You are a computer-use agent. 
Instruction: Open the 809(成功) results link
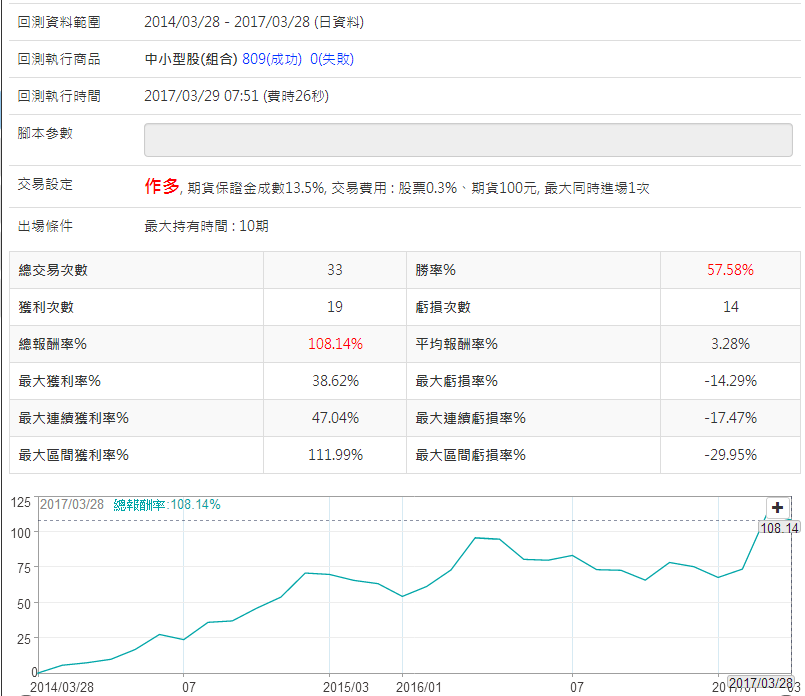click(272, 59)
